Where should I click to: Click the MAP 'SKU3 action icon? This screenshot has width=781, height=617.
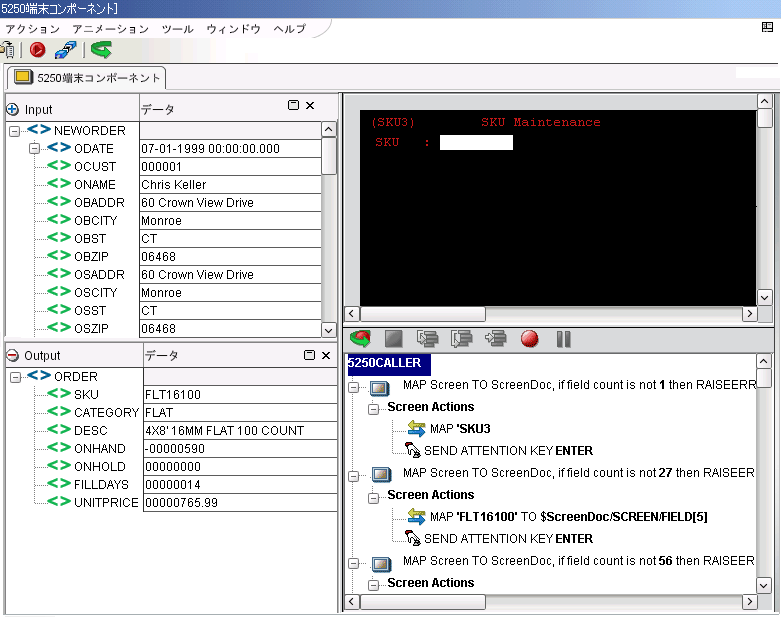pos(416,428)
